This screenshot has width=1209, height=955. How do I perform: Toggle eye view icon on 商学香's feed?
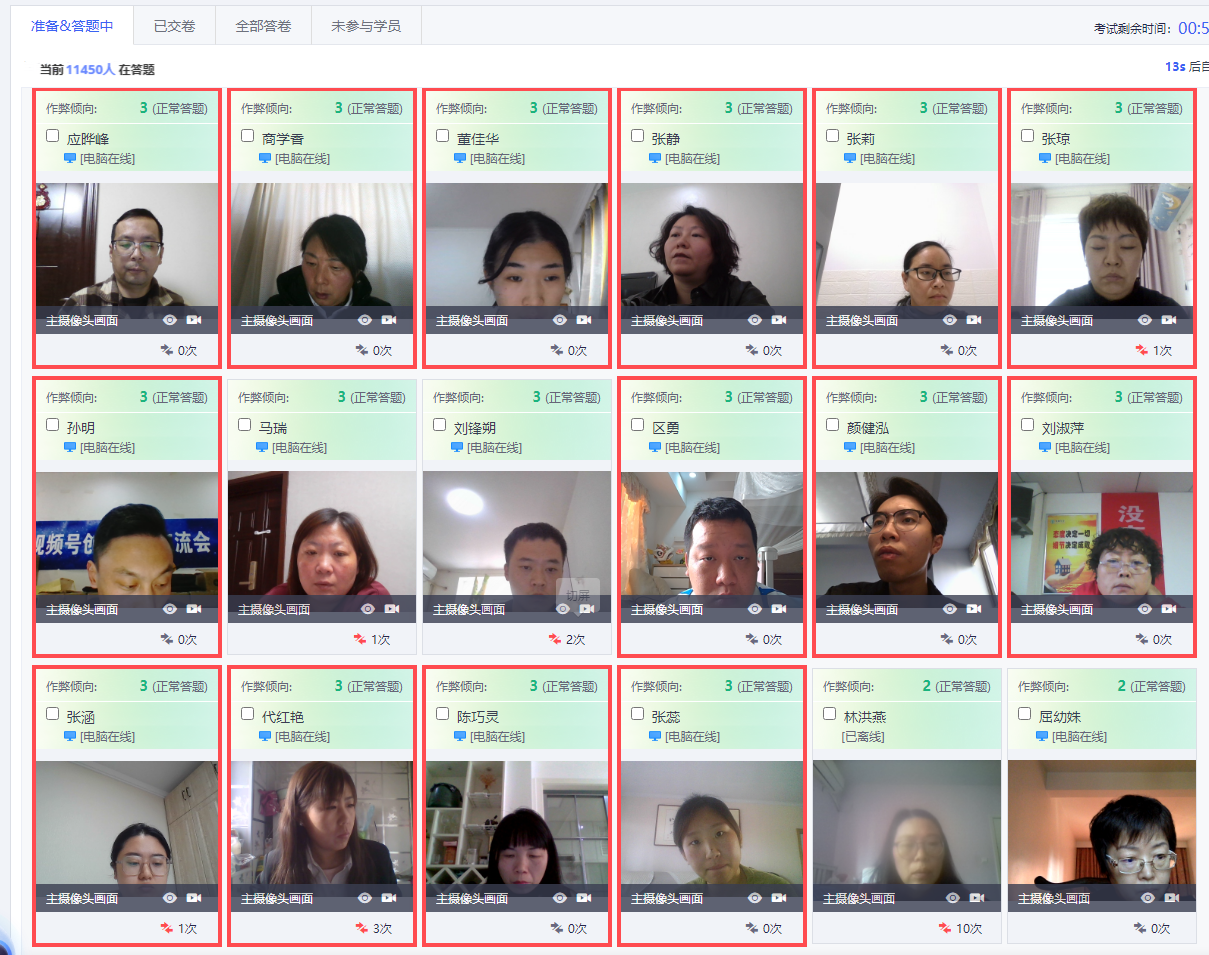tap(365, 320)
